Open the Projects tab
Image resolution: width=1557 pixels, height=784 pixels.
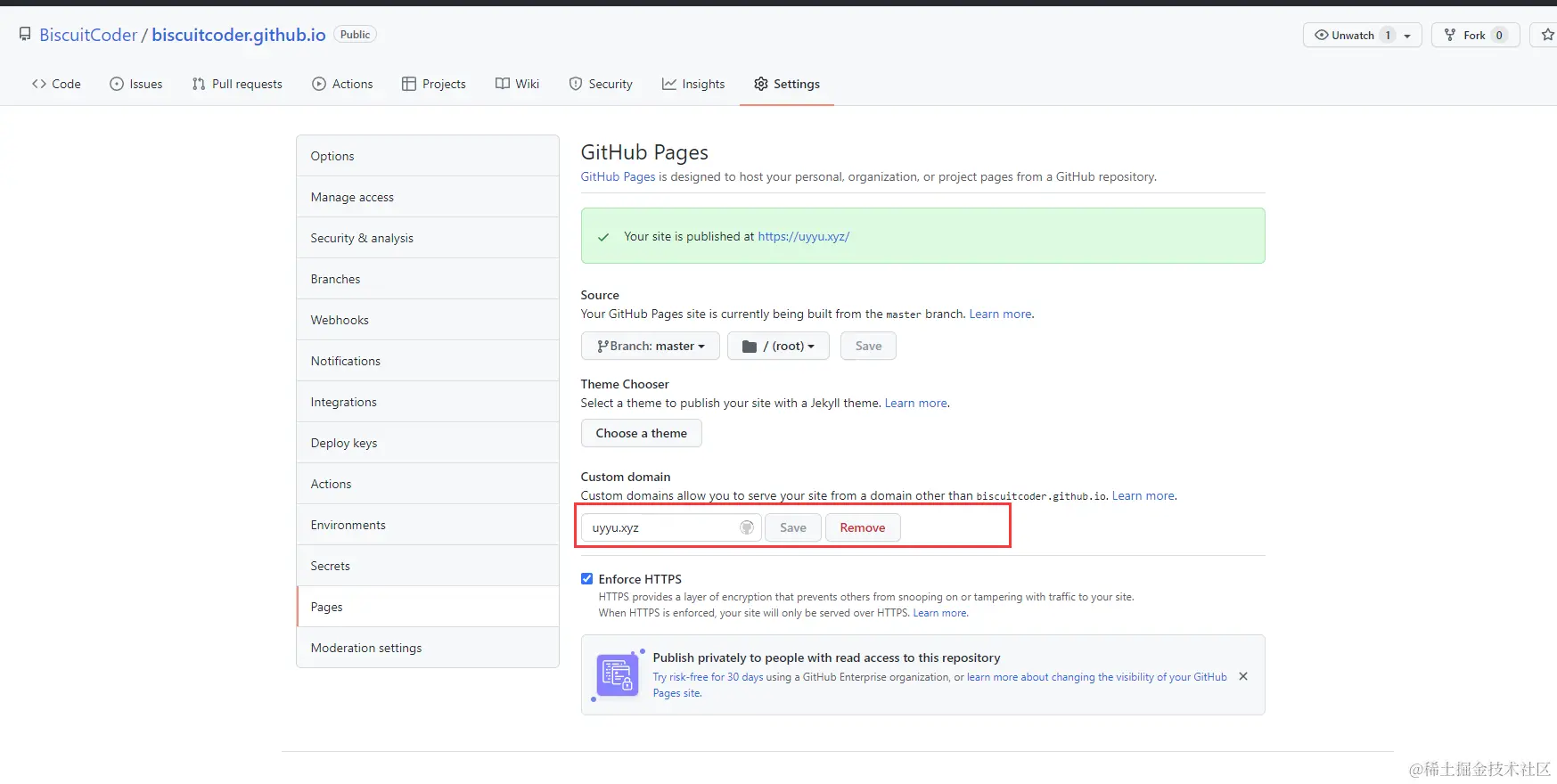[x=434, y=84]
